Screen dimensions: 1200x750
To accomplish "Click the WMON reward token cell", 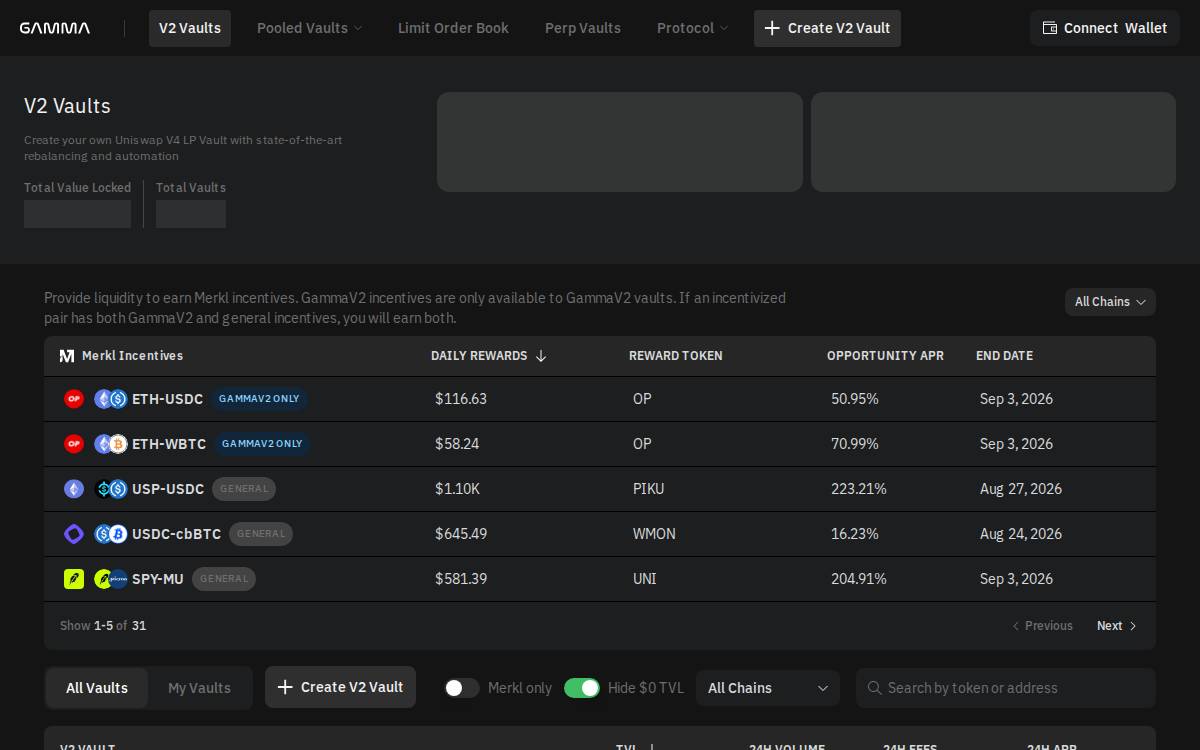I will click(x=654, y=534).
